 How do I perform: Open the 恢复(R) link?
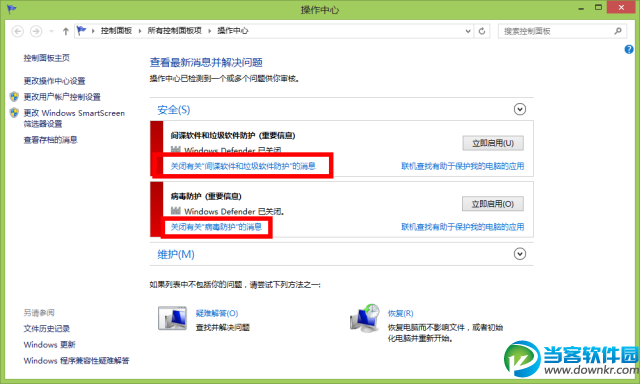click(400, 313)
